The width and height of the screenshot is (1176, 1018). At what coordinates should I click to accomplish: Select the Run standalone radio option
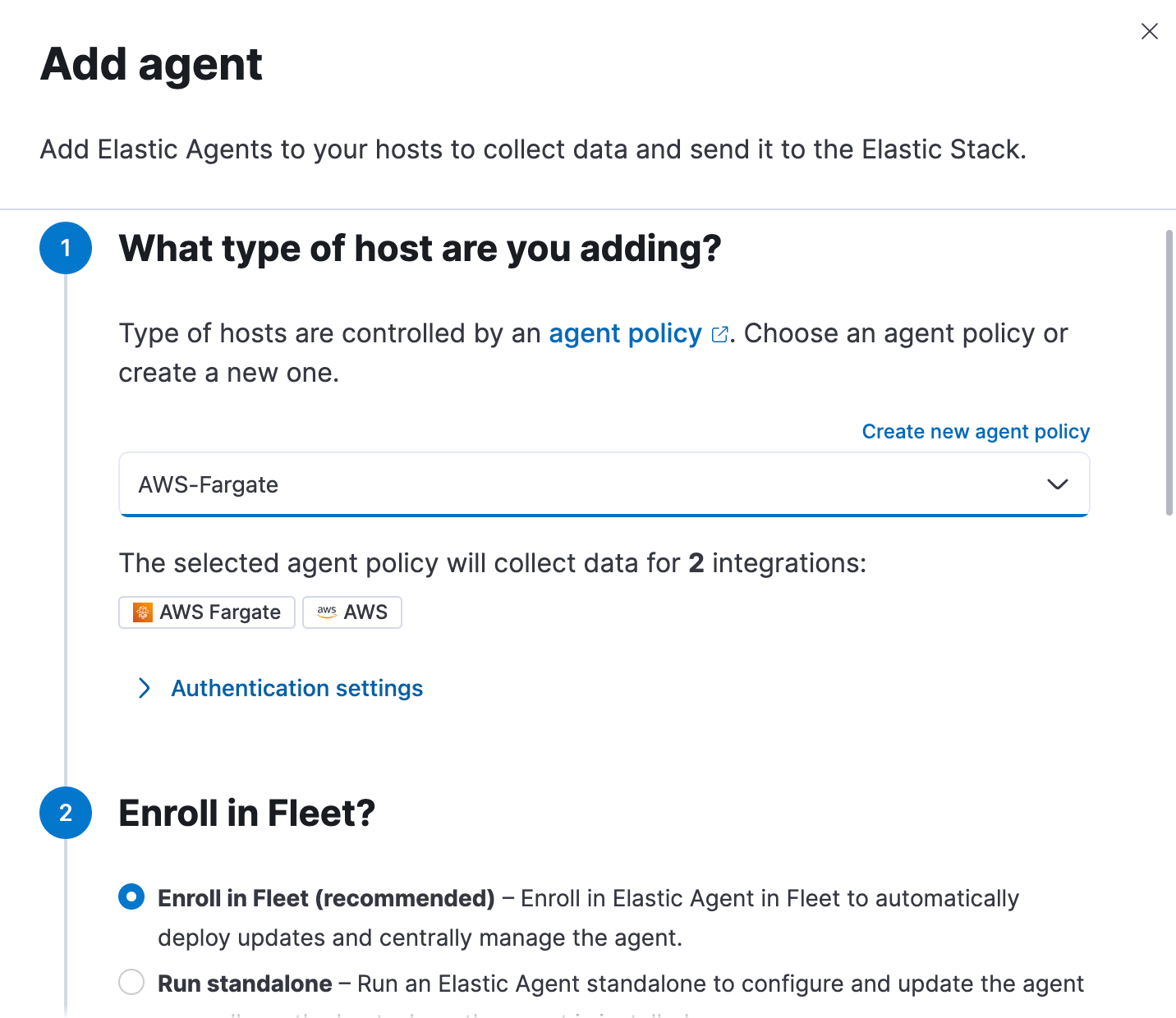click(x=131, y=982)
